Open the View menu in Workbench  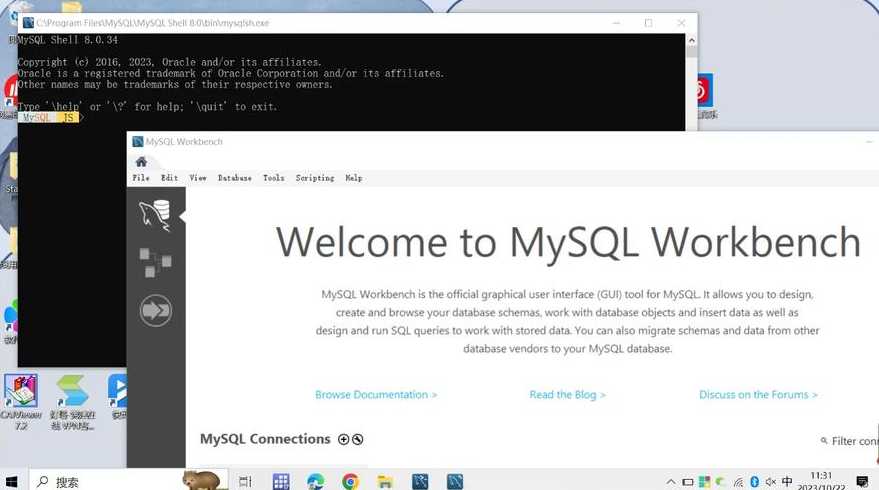click(198, 178)
